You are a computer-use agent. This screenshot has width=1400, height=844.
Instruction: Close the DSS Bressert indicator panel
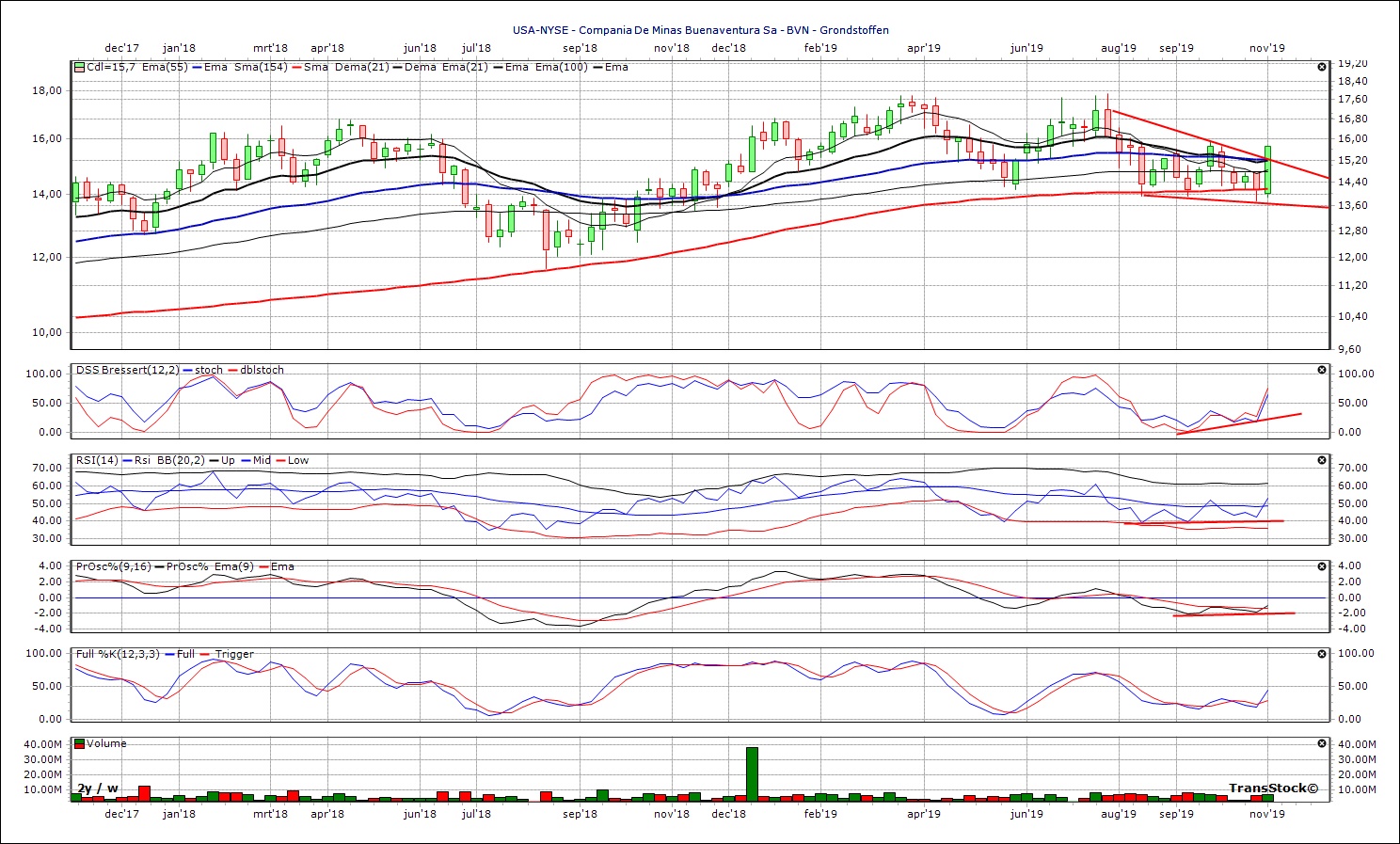coord(1322,370)
